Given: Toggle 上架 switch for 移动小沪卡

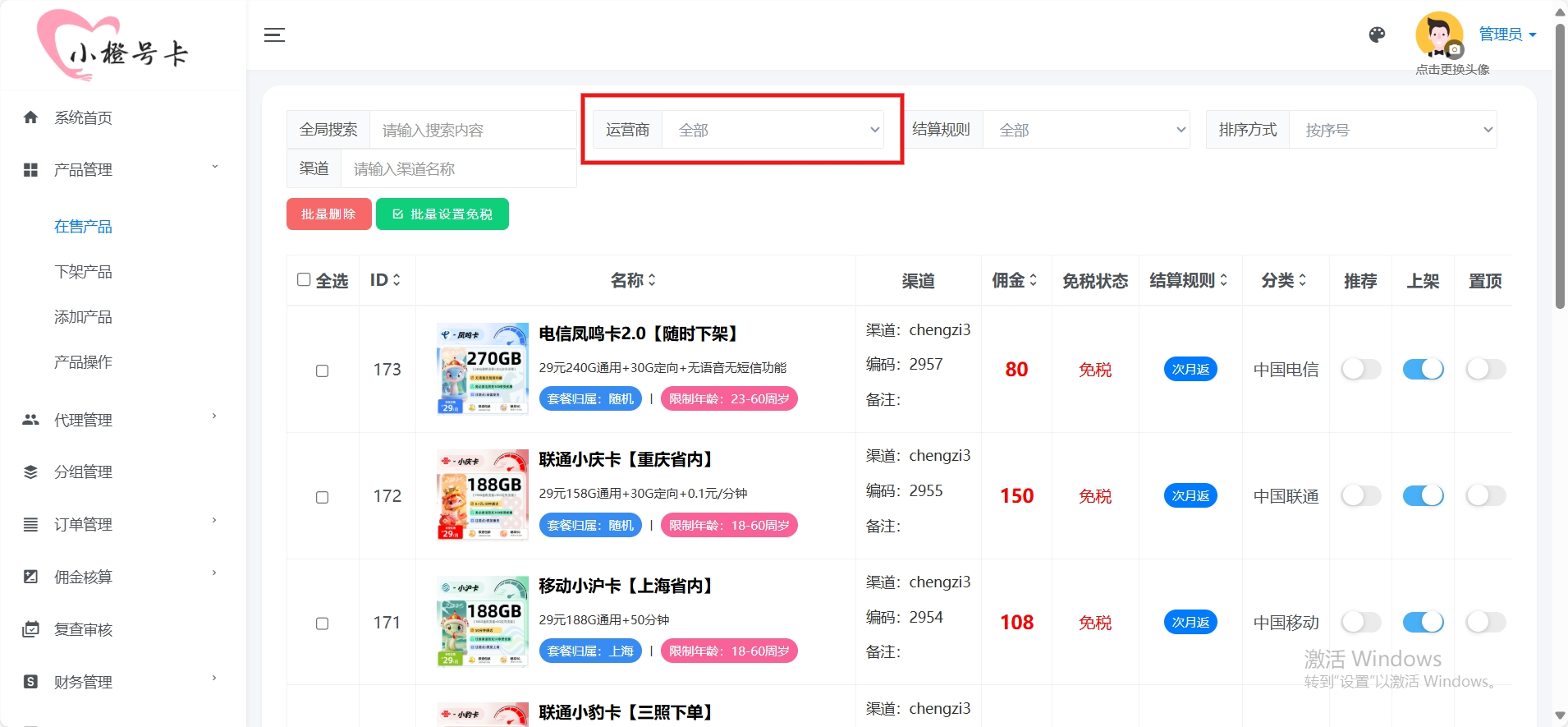Looking at the screenshot, I should [x=1423, y=623].
